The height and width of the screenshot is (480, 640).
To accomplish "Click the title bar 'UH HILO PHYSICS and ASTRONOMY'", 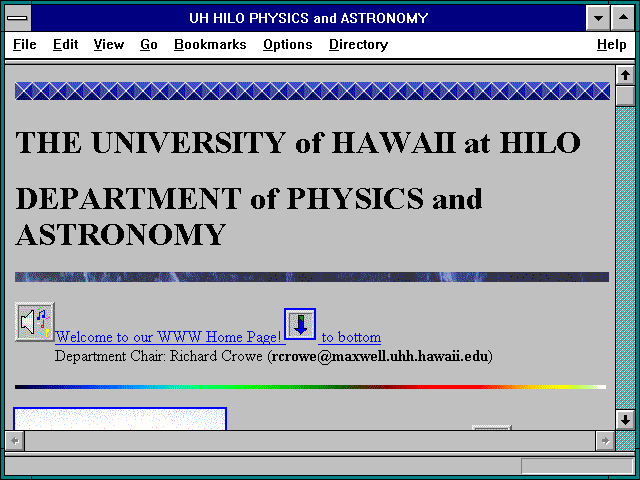I will 308,18.
